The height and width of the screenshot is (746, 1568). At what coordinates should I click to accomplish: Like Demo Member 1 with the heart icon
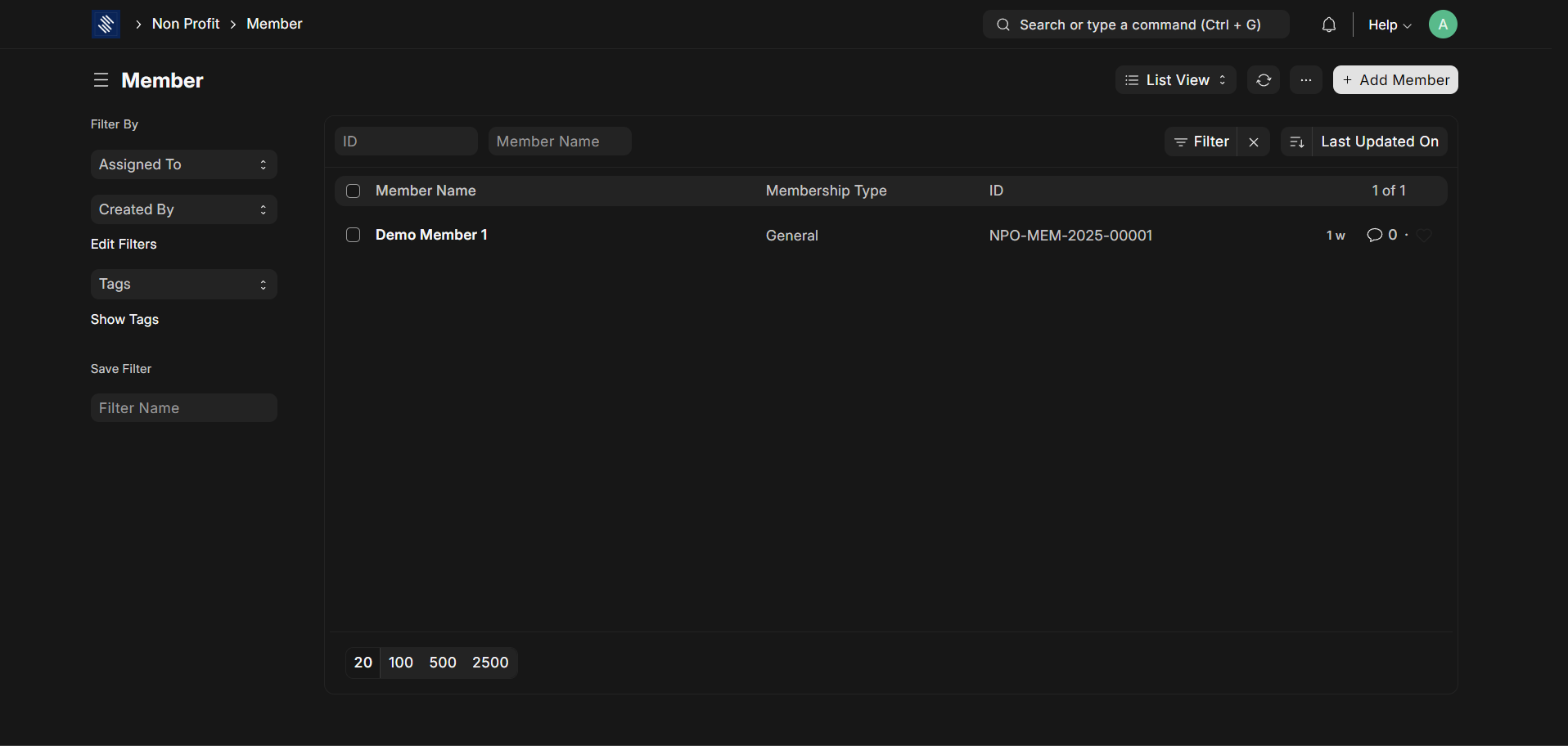pyautogui.click(x=1424, y=235)
